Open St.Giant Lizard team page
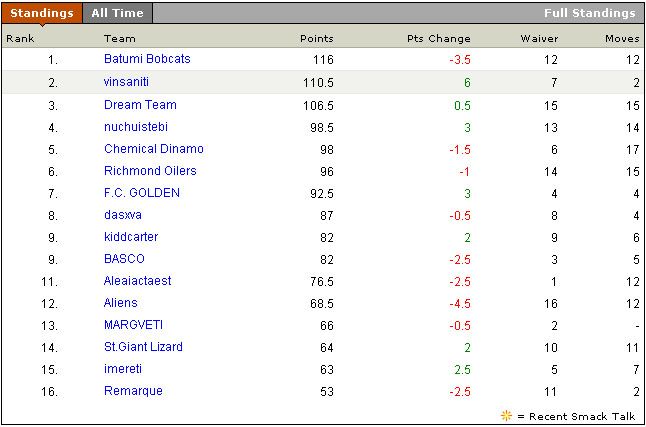Viewport: 646px width, 427px height. [145, 347]
